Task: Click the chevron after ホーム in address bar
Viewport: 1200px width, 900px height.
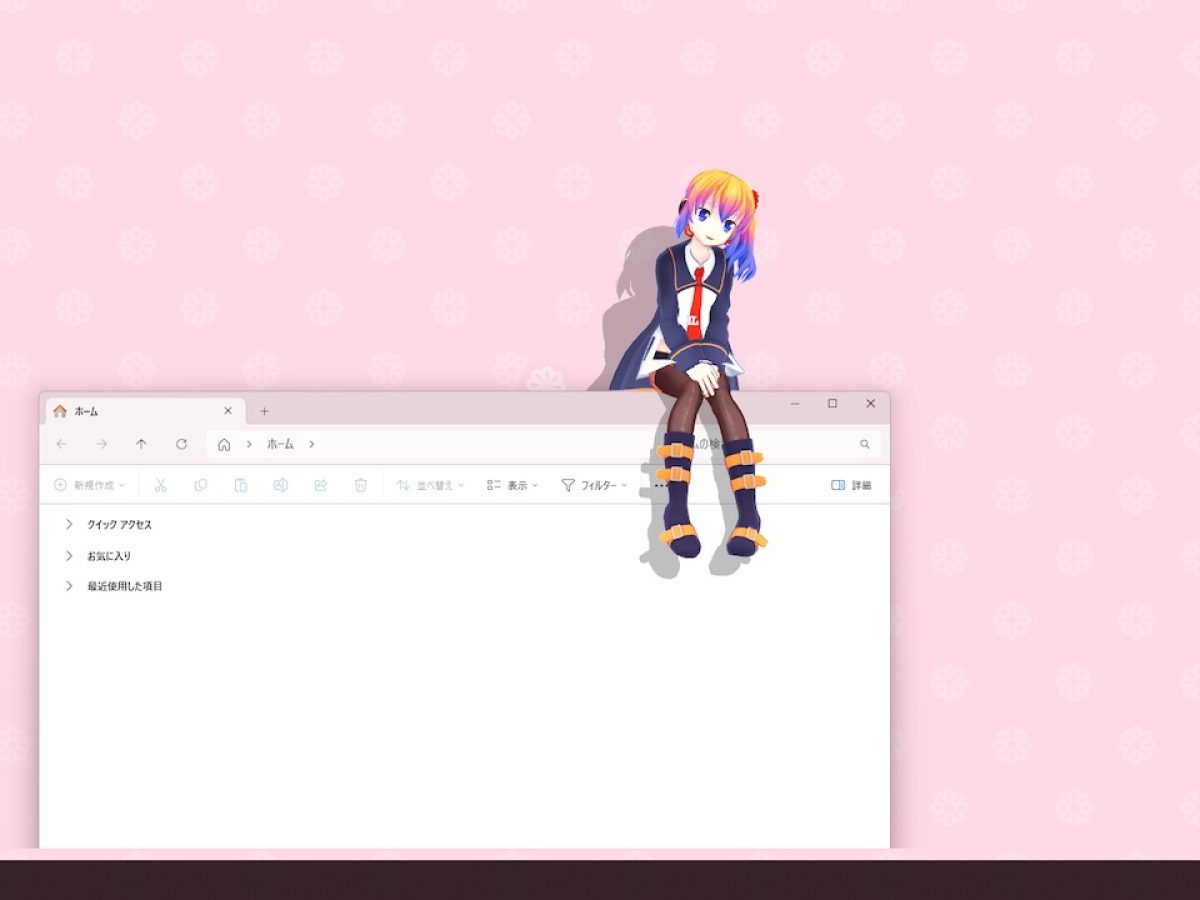Action: click(x=311, y=444)
